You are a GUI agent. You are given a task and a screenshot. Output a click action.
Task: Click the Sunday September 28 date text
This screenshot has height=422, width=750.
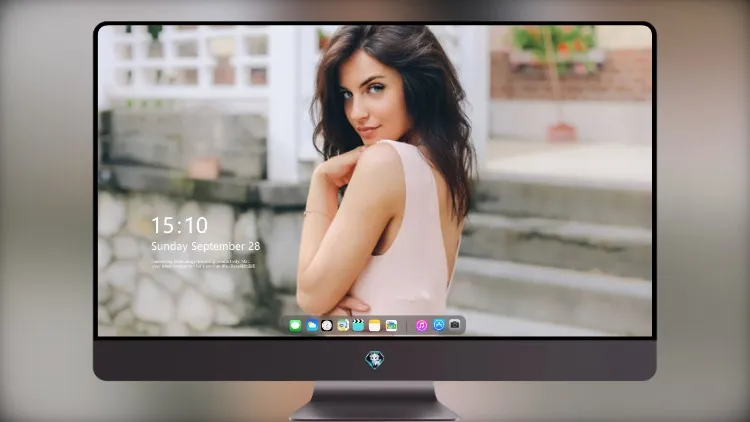[206, 246]
